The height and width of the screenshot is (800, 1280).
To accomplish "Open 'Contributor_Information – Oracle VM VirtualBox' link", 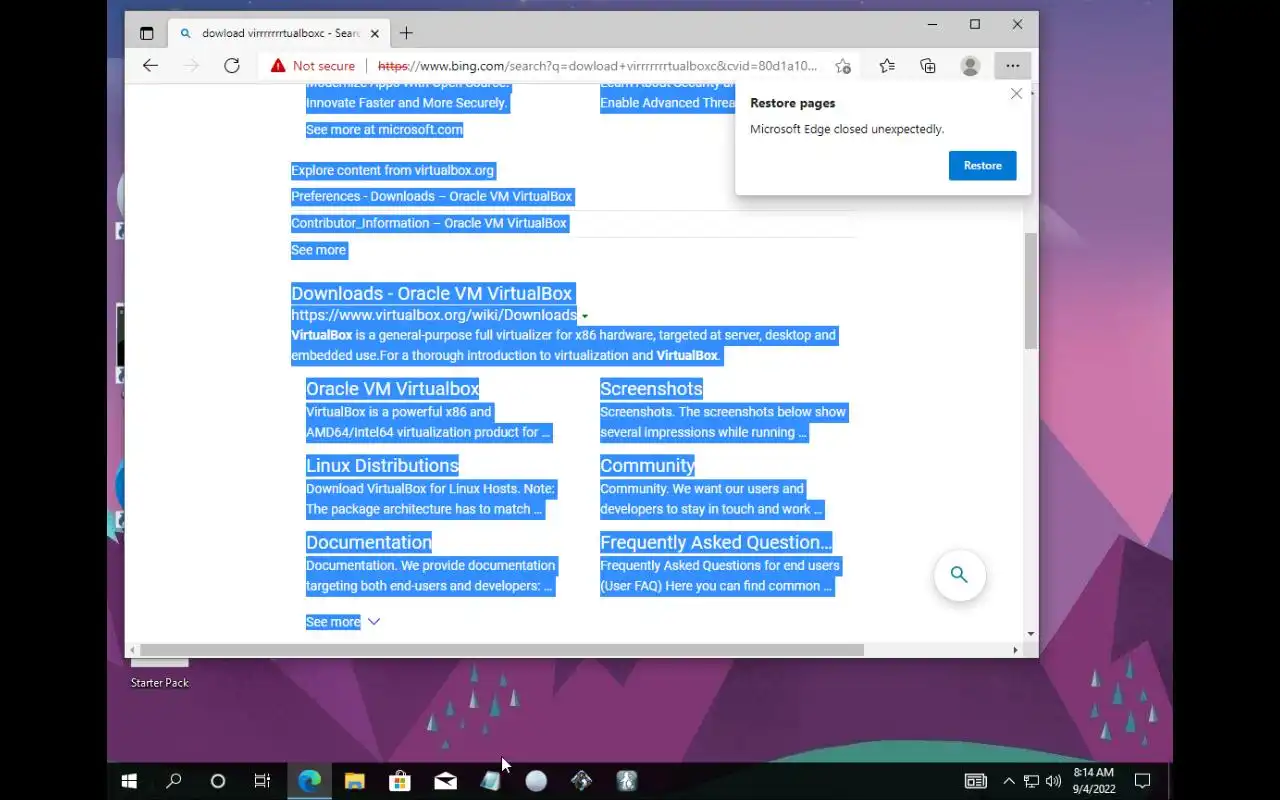I will [429, 223].
